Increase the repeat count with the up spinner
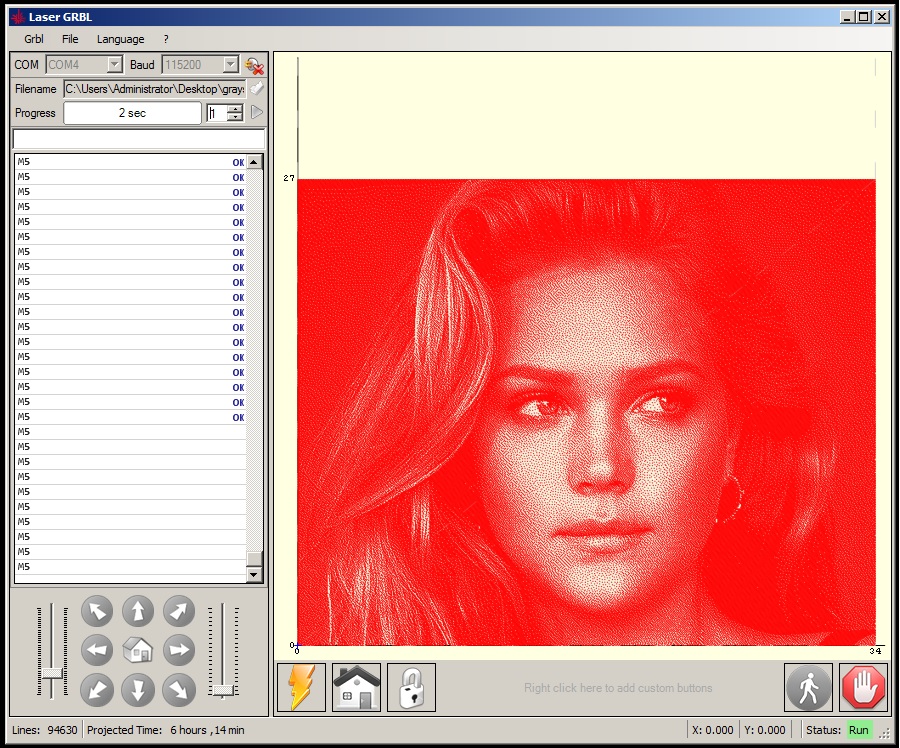 pyautogui.click(x=235, y=109)
